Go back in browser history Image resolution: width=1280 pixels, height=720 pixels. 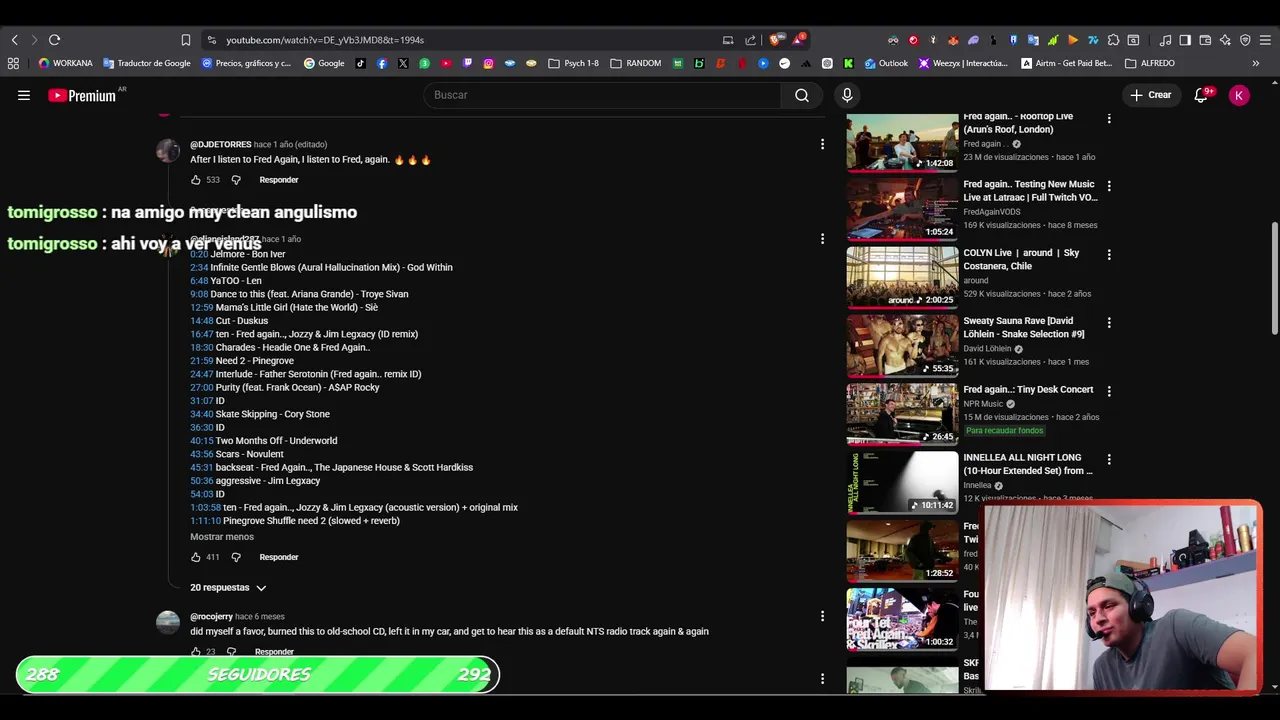coord(14,40)
